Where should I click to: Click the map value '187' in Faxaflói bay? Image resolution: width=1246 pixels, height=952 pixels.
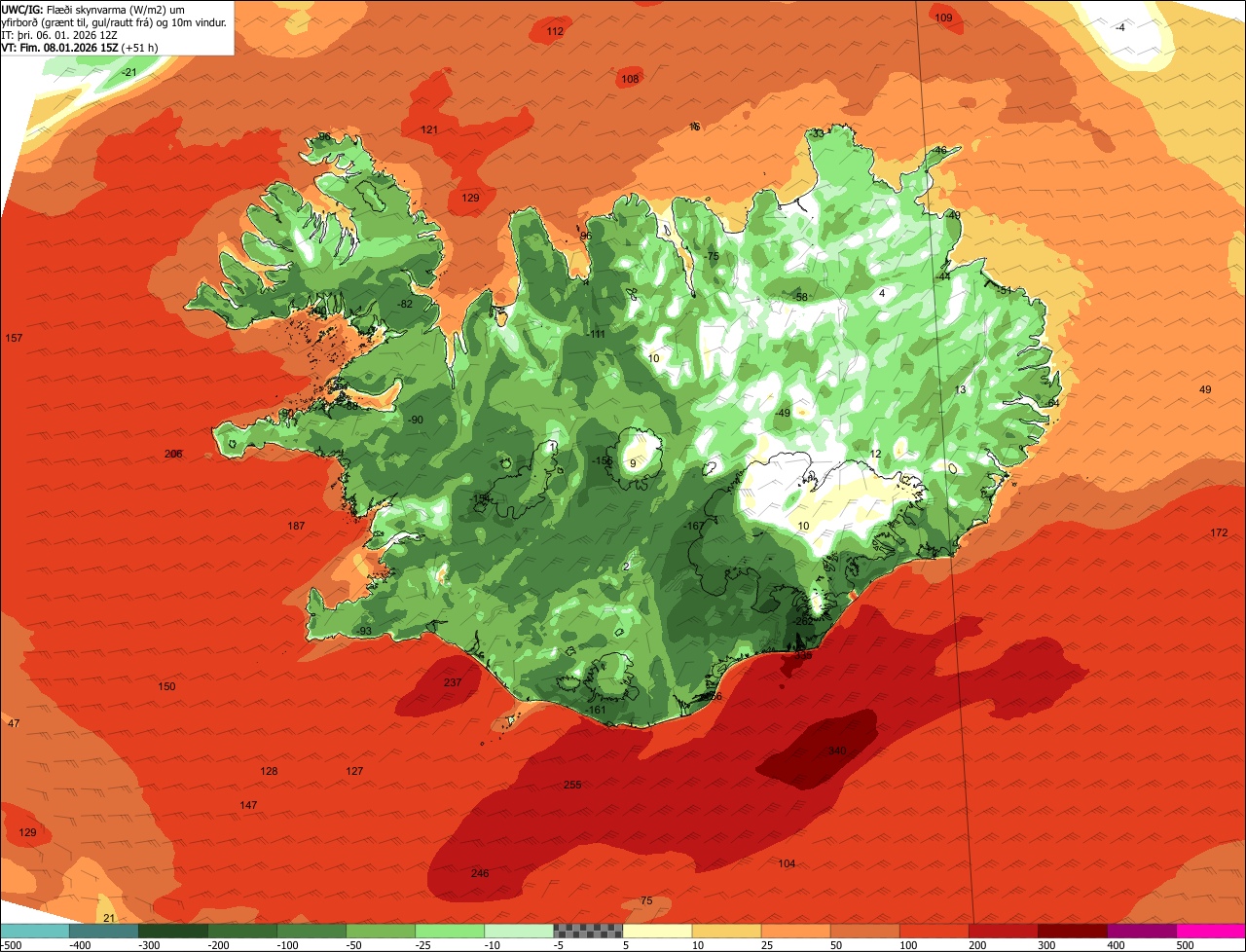[x=296, y=526]
